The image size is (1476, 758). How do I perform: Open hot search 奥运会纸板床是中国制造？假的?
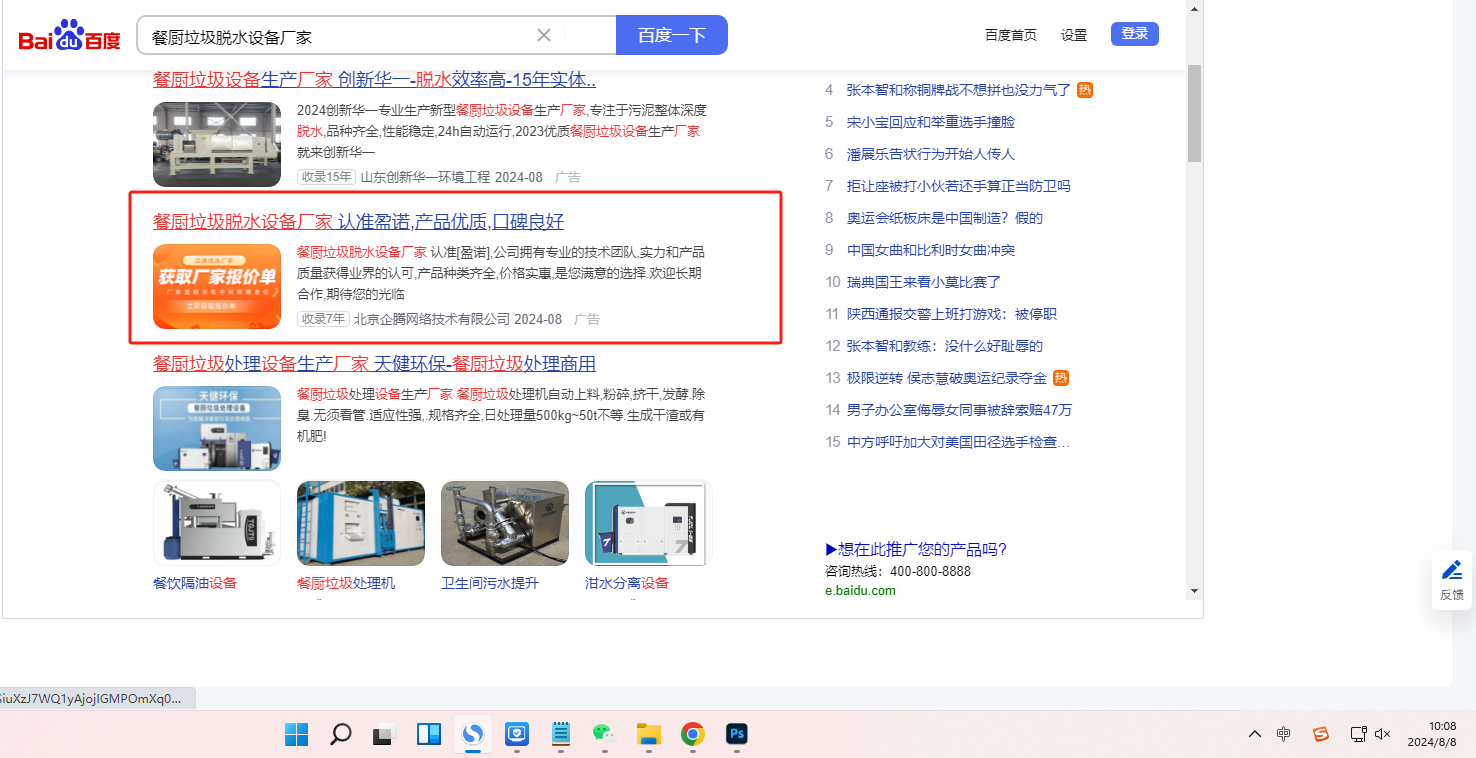click(x=945, y=218)
